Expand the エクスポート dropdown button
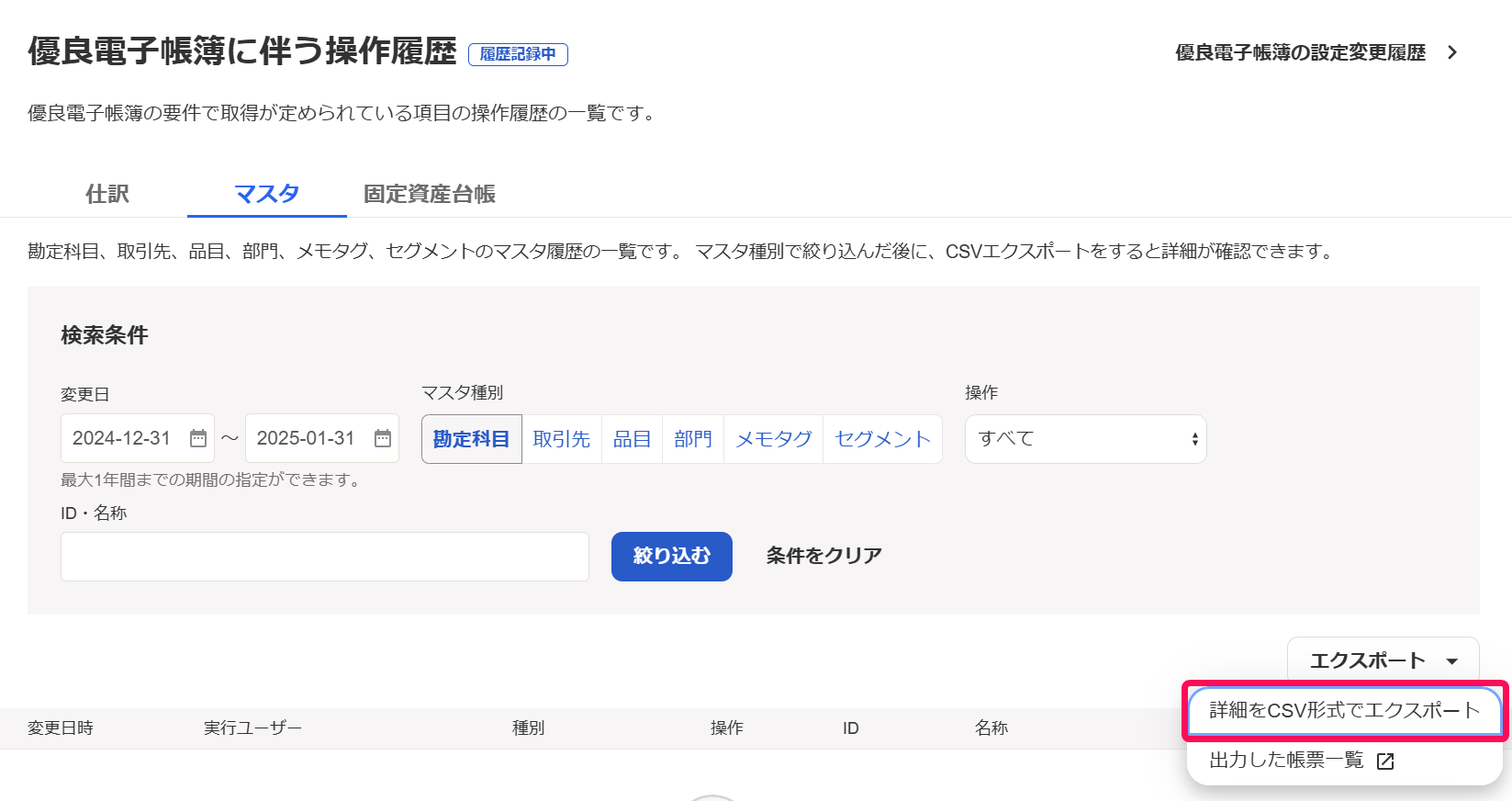Screen dimensions: 1512x801 pos(1383,660)
